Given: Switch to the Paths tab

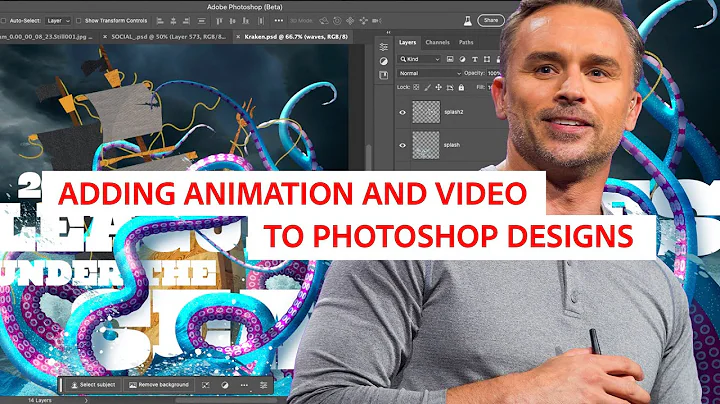Looking at the screenshot, I should [466, 42].
